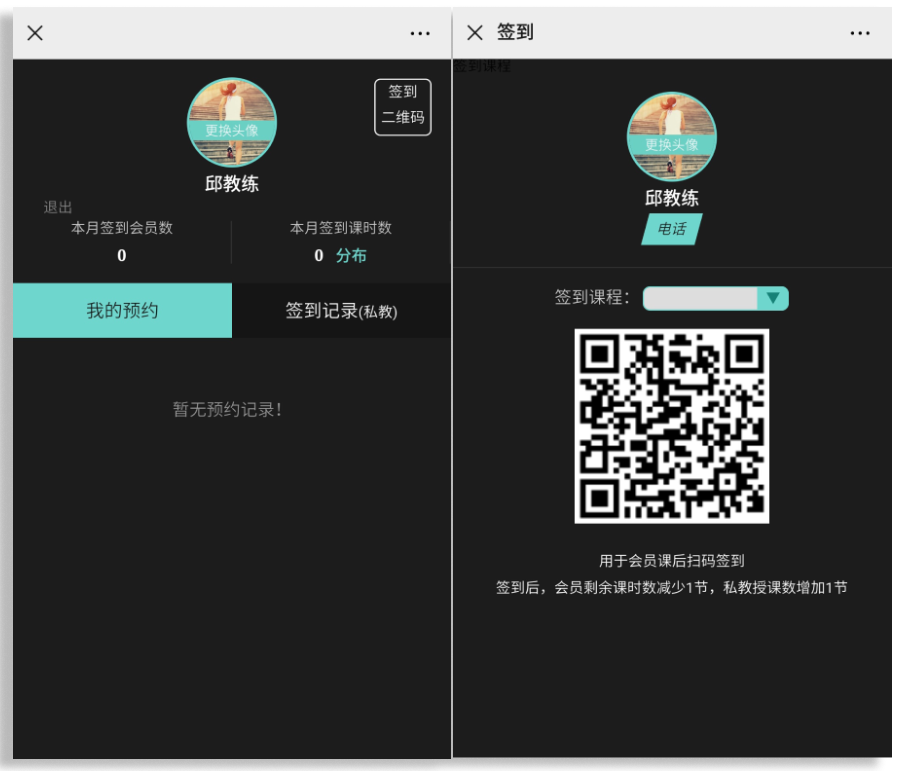
Task: Click 邱教练 name on left screen
Action: coord(232,184)
